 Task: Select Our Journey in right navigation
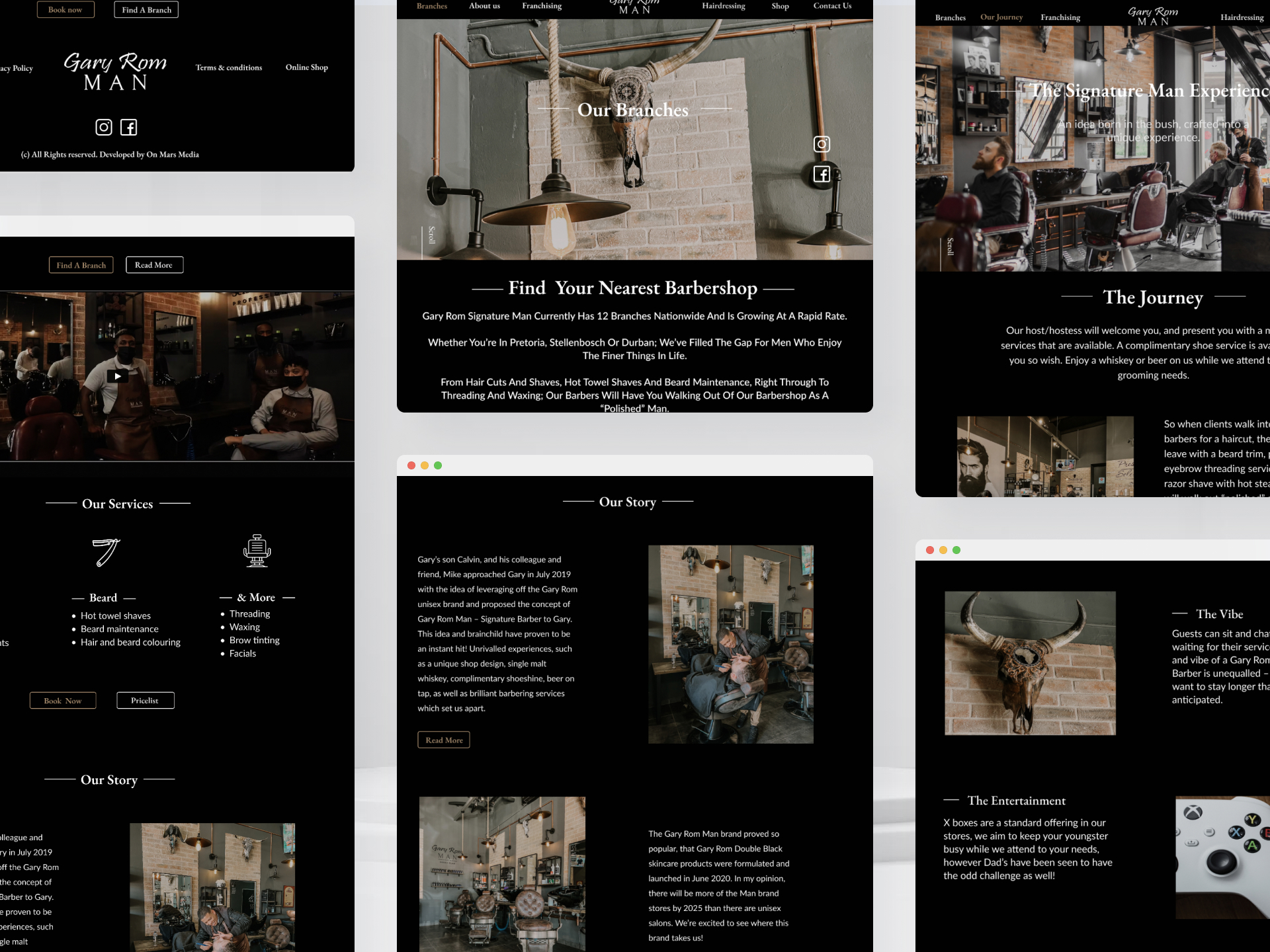point(1001,17)
